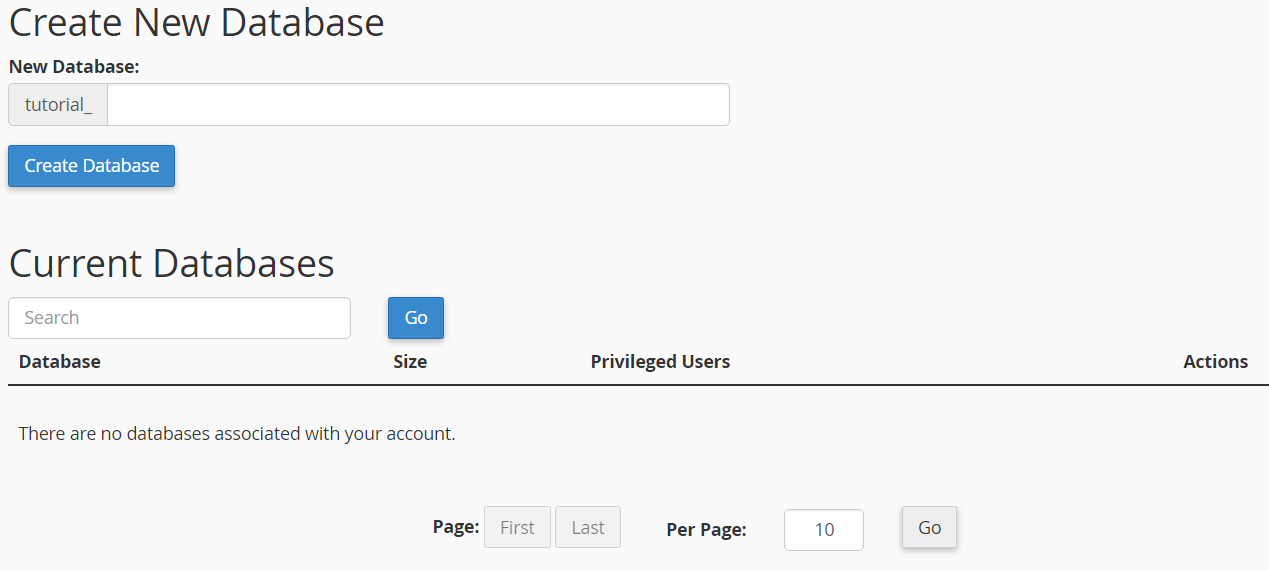Click the Per Page number field

pos(824,530)
